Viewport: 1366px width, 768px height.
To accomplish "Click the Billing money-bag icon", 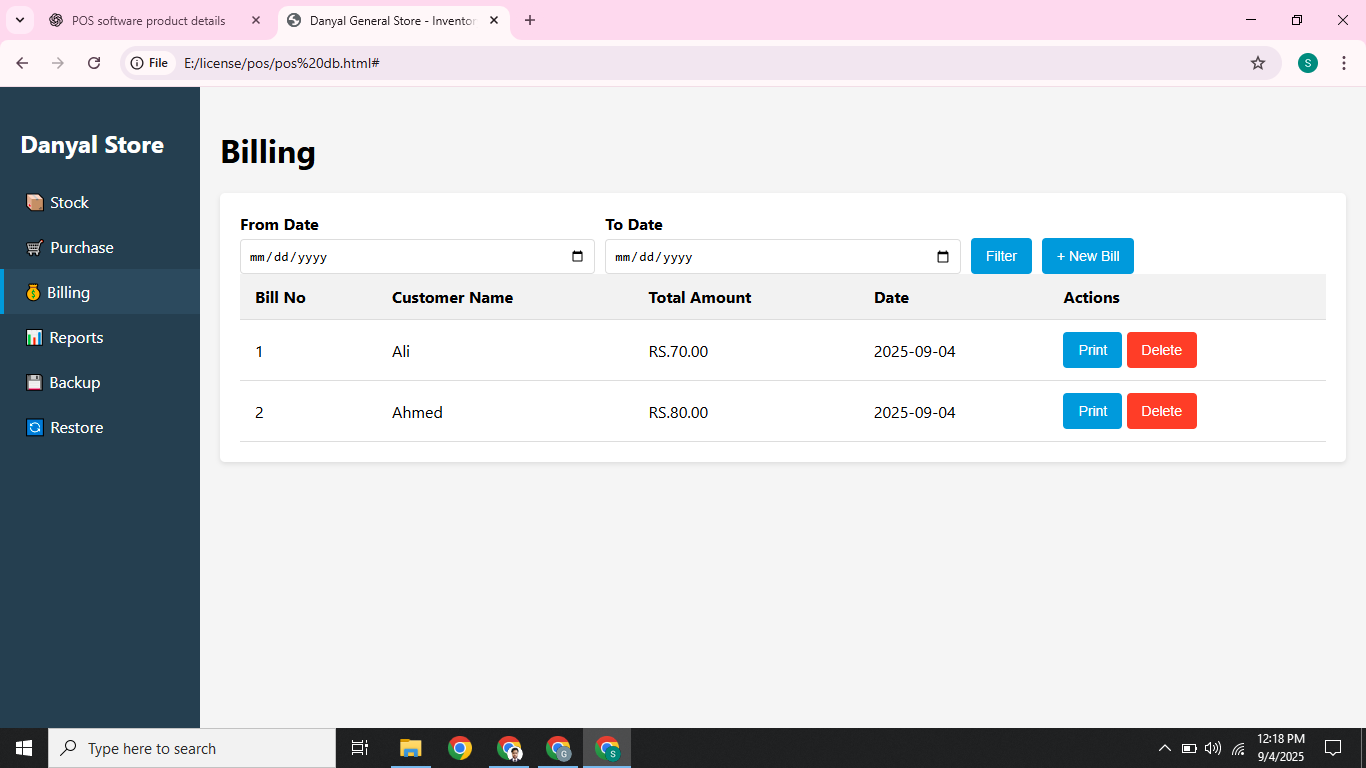I will point(33,292).
